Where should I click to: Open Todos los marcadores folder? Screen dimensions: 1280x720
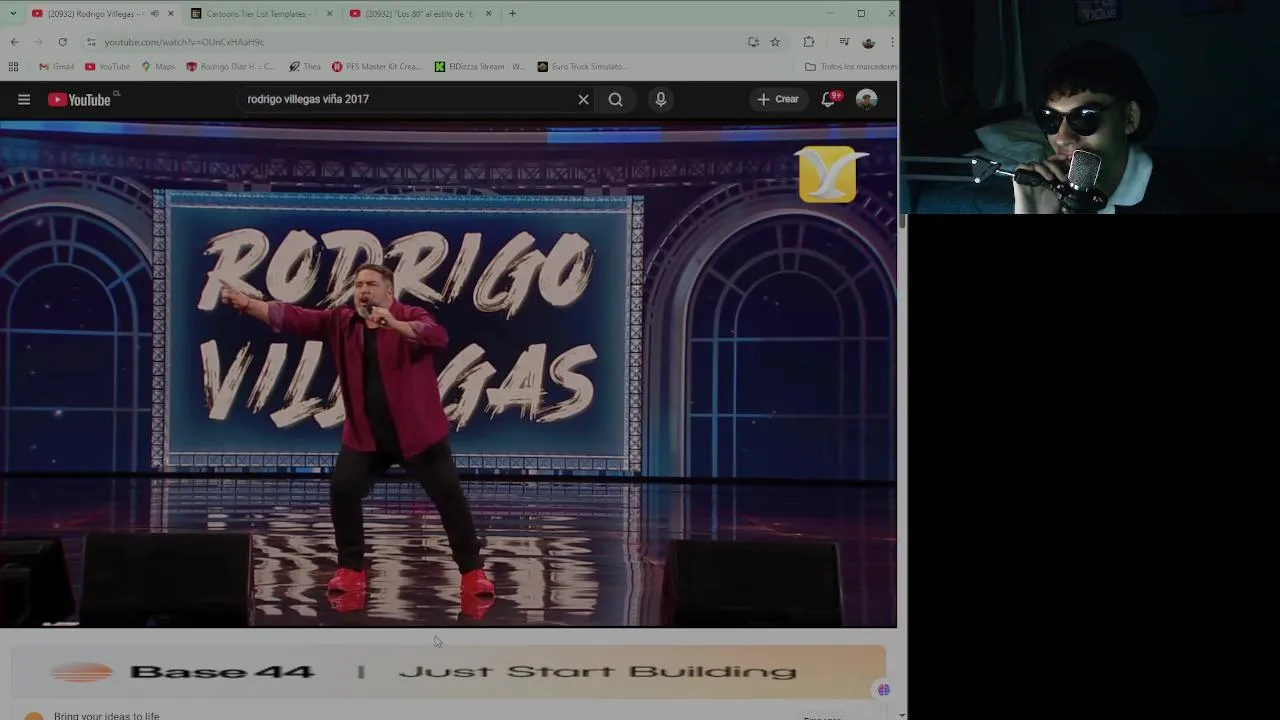click(x=851, y=67)
